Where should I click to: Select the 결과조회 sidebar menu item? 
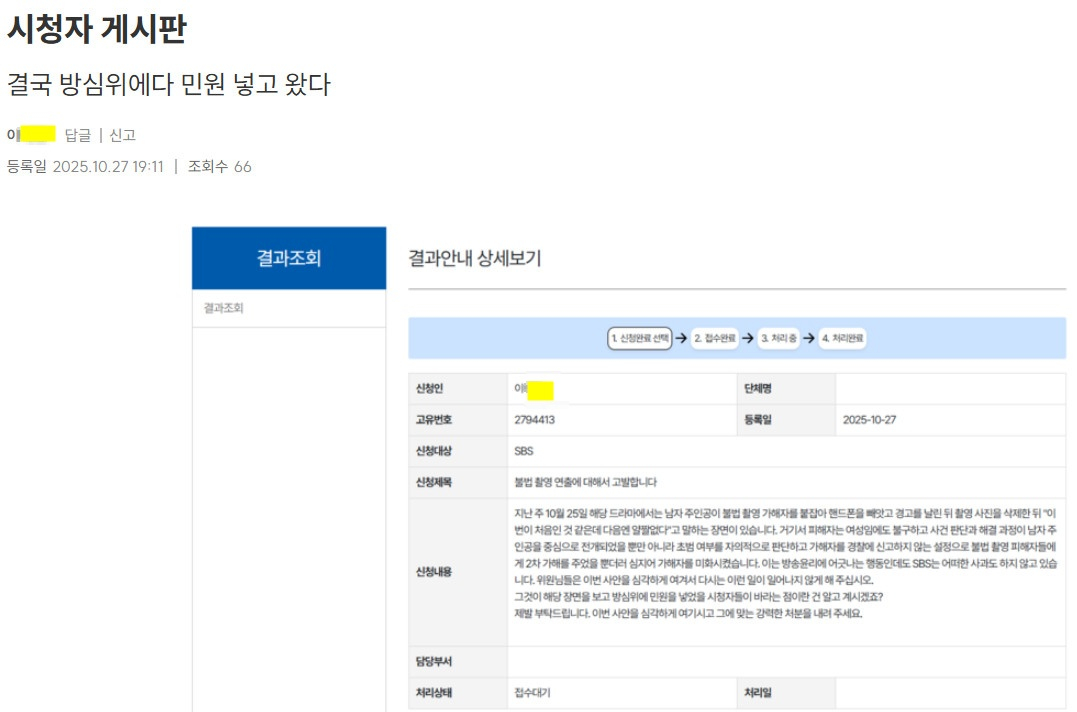[223, 308]
